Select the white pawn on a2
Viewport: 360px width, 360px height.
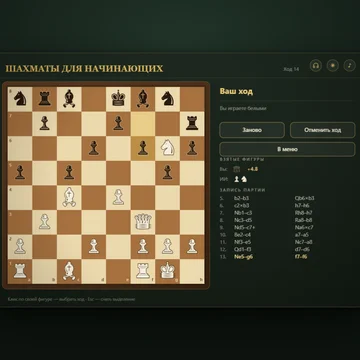coord(20,247)
